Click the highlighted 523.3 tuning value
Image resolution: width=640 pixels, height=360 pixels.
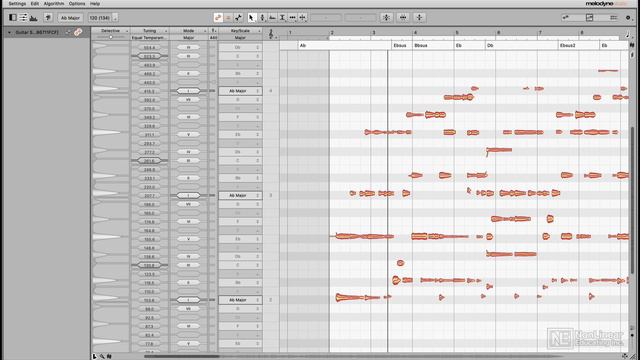[x=149, y=56]
